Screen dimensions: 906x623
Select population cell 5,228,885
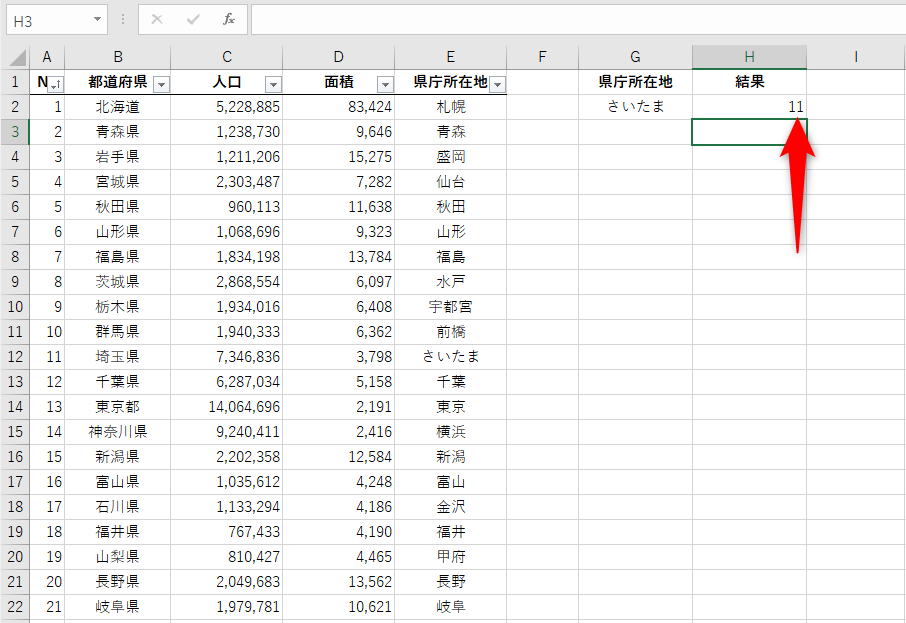227,106
